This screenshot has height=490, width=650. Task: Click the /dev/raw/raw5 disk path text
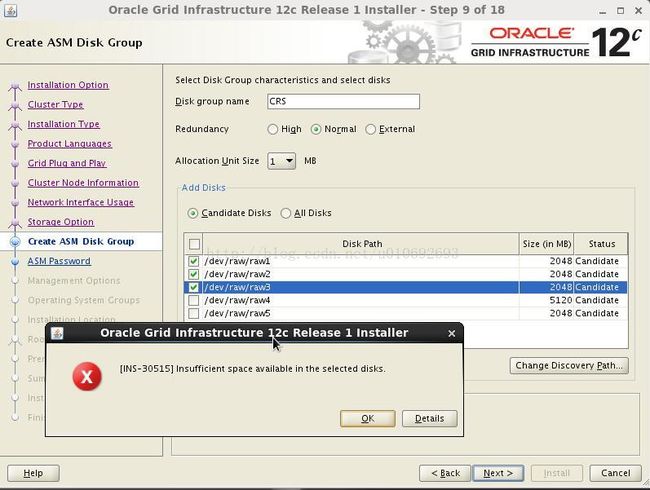tap(237, 313)
